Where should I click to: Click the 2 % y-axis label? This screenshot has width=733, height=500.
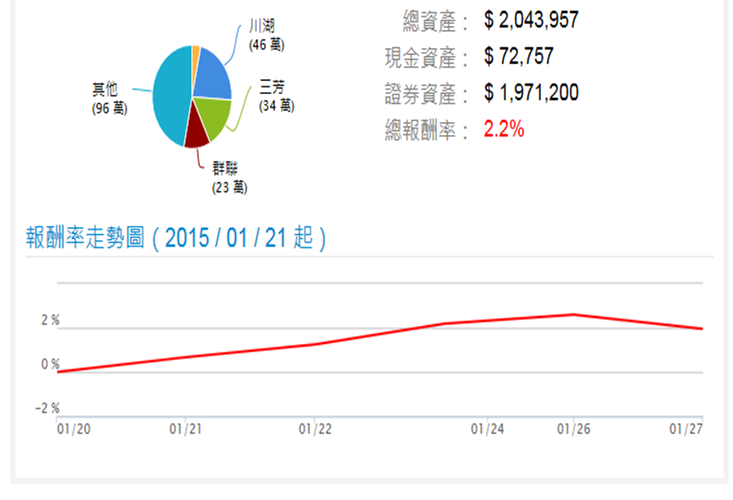click(x=50, y=320)
